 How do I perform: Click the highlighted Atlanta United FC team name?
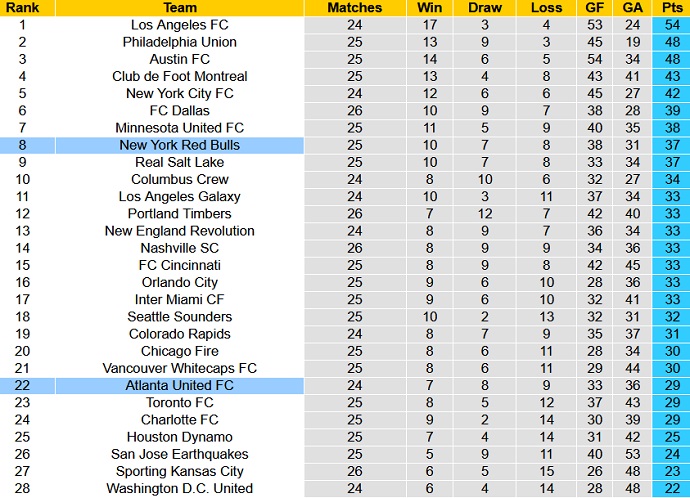click(x=180, y=385)
